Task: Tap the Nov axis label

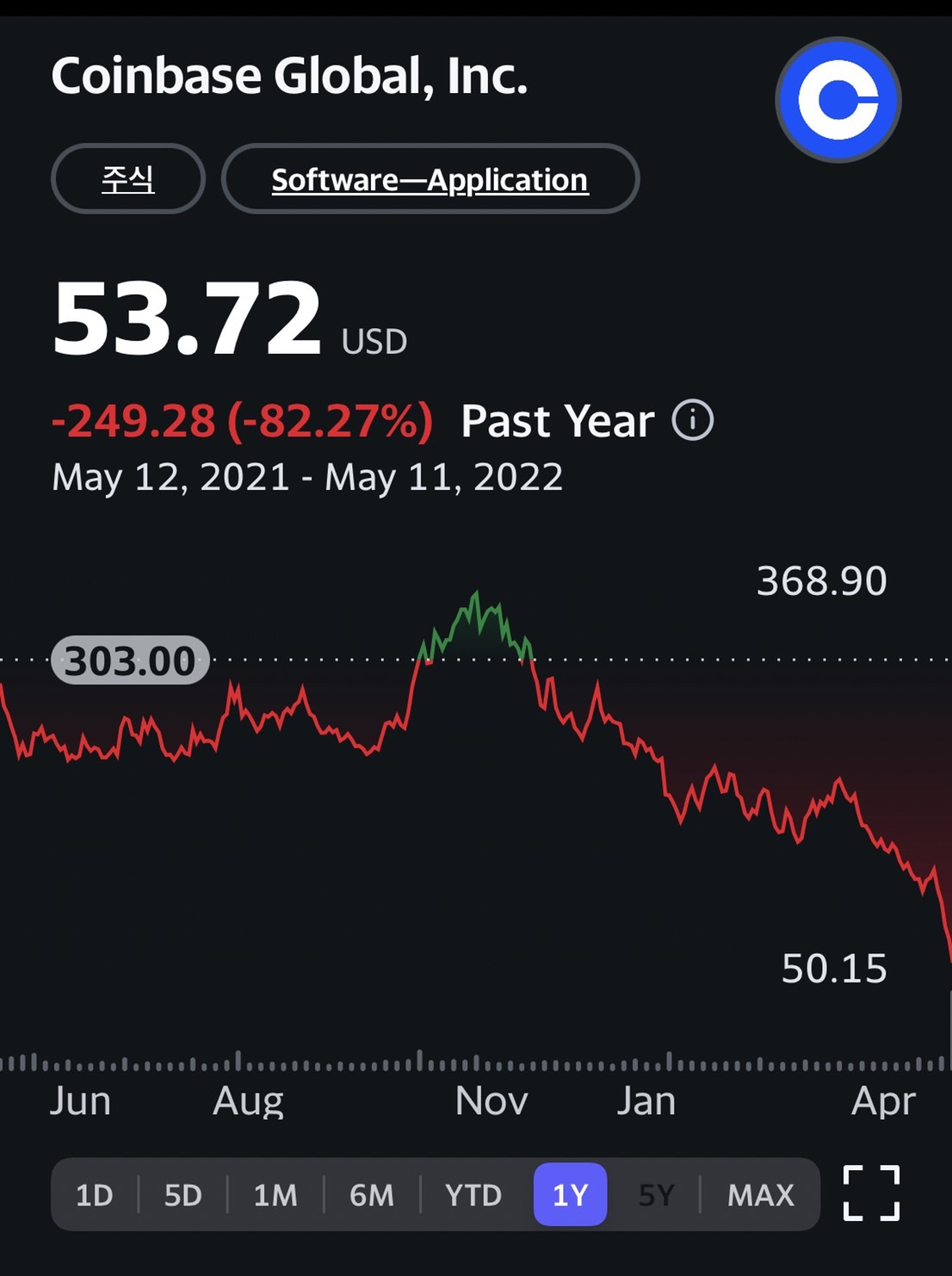Action: coord(491,1101)
